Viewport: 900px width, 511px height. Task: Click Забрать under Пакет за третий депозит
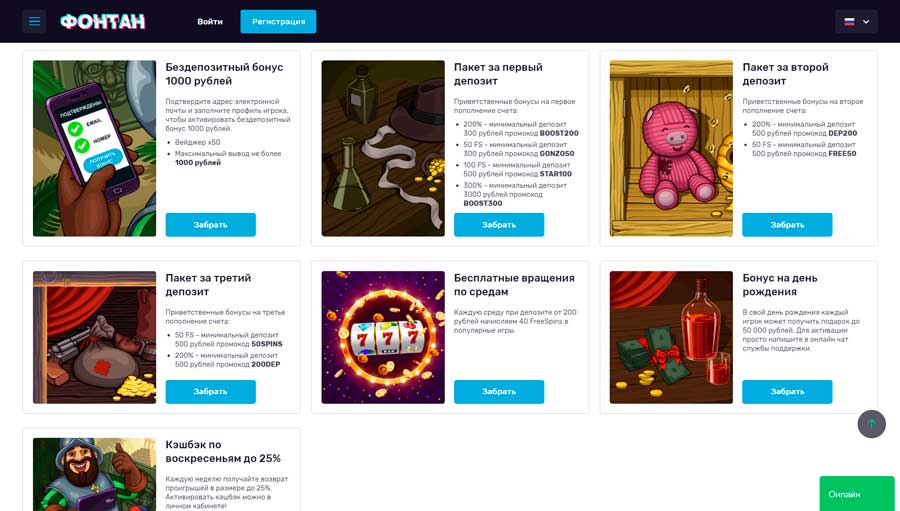click(211, 392)
